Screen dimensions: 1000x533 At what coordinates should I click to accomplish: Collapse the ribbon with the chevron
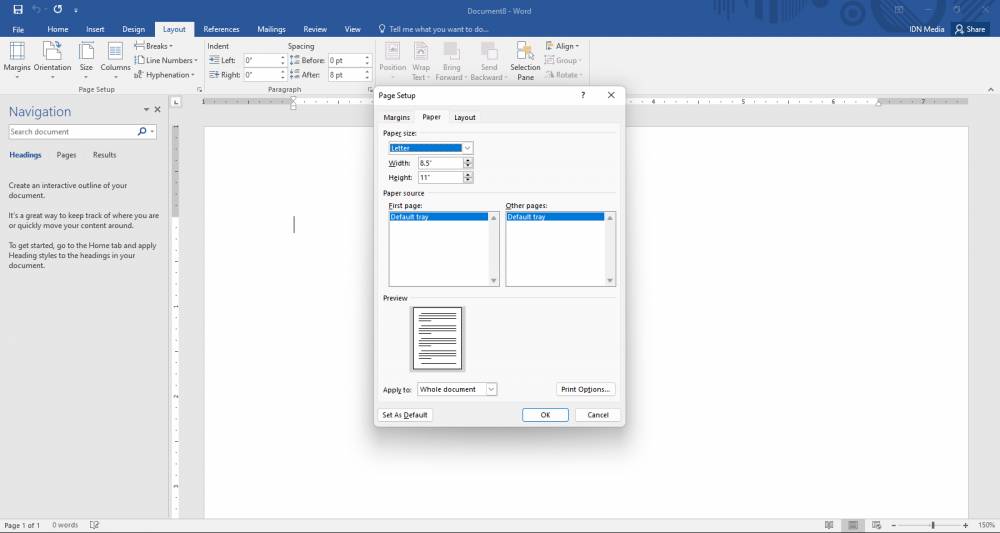click(x=990, y=90)
